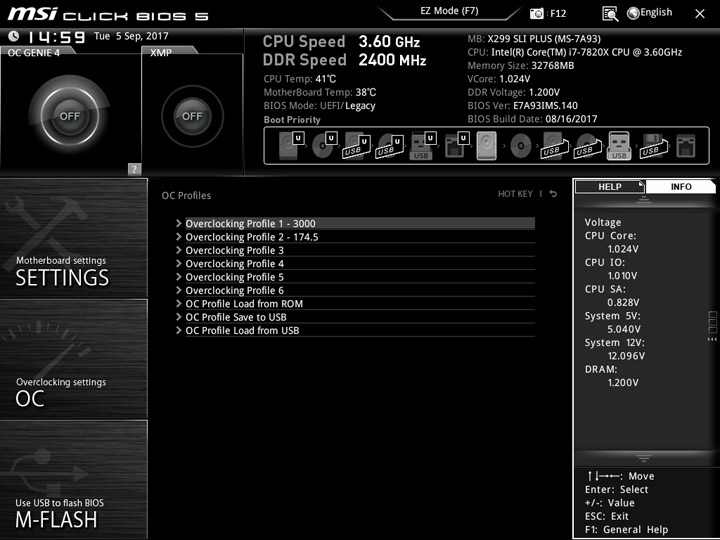The width and height of the screenshot is (720, 540).
Task: Select the UEFI CD/DVD boot device icon
Action: click(324, 146)
